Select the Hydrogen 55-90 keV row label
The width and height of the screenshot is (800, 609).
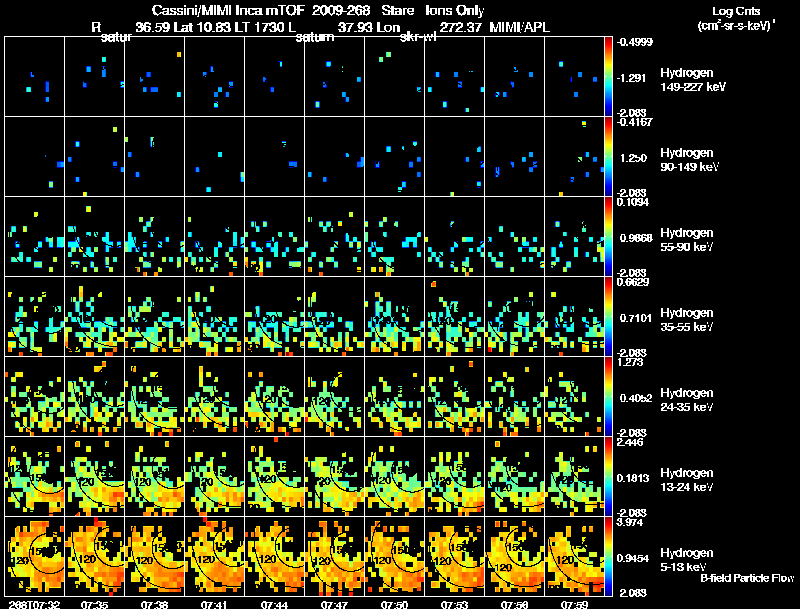pos(687,240)
